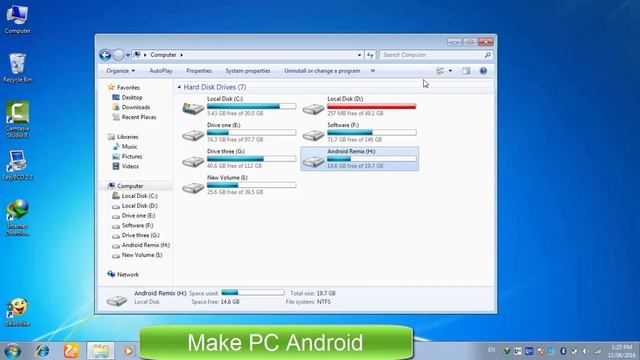Select Software (F:) drive icon

[x=313, y=135]
